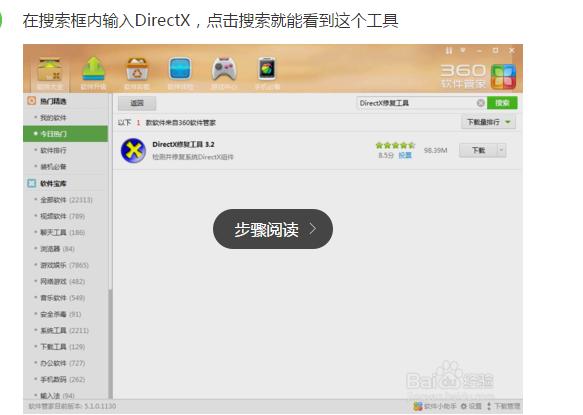Select 办公软件 (727) category
This screenshot has width=583, height=415.
pos(62,363)
